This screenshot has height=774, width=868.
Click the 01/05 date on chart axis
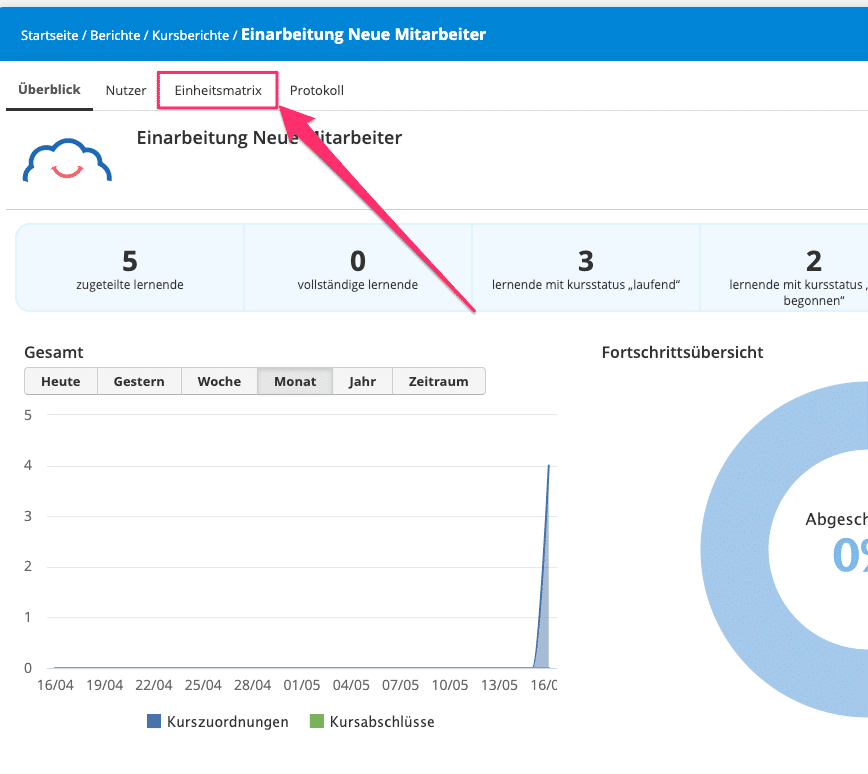click(302, 685)
